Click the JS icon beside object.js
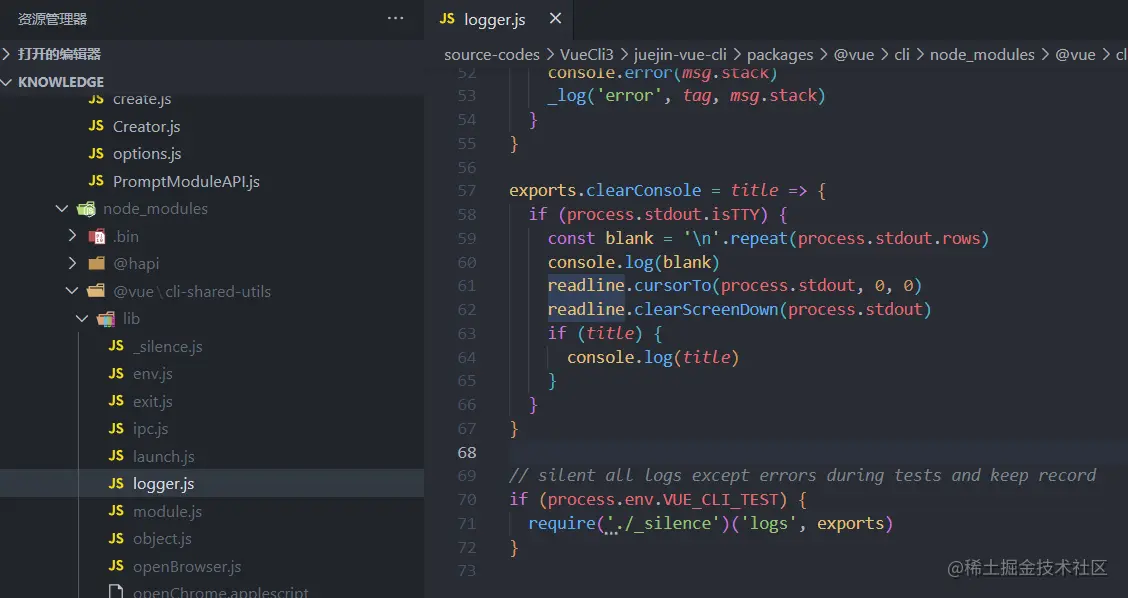 tap(117, 538)
